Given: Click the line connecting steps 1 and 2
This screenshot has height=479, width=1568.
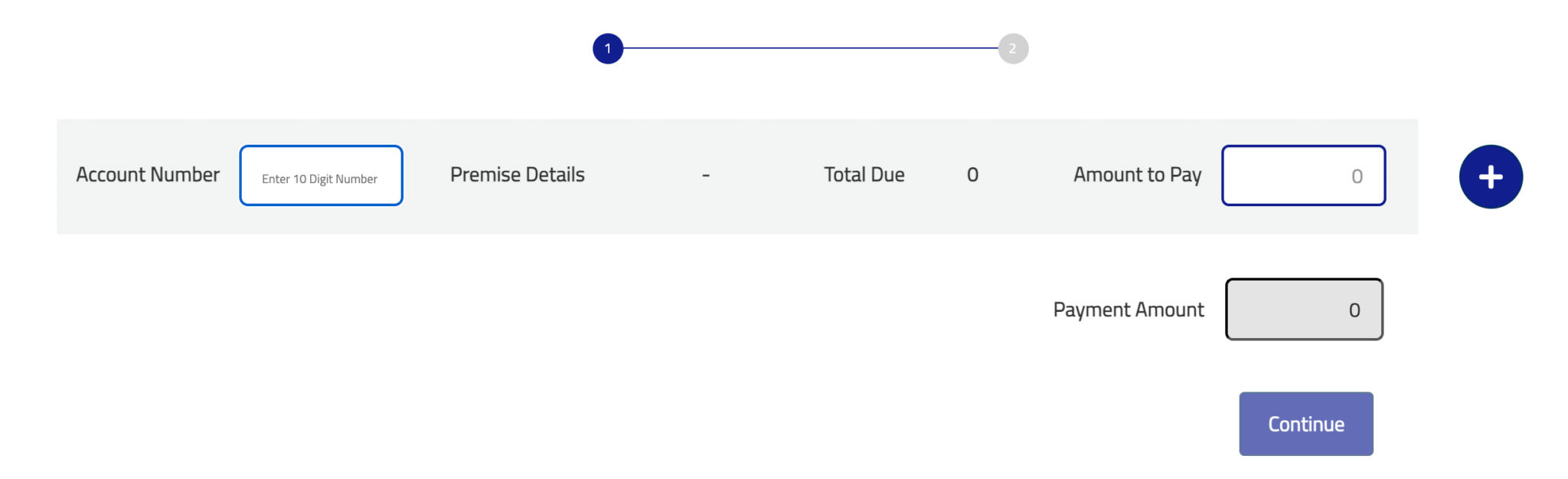Looking at the screenshot, I should click(810, 48).
